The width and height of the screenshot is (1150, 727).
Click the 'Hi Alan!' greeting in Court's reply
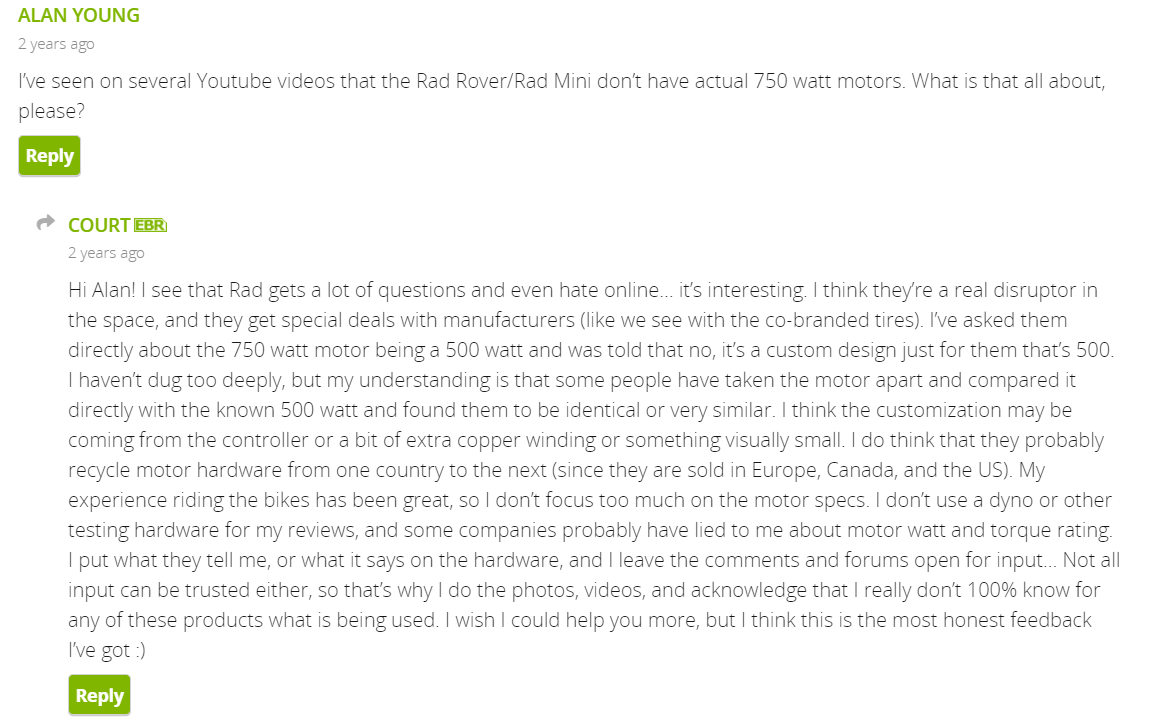pos(102,290)
